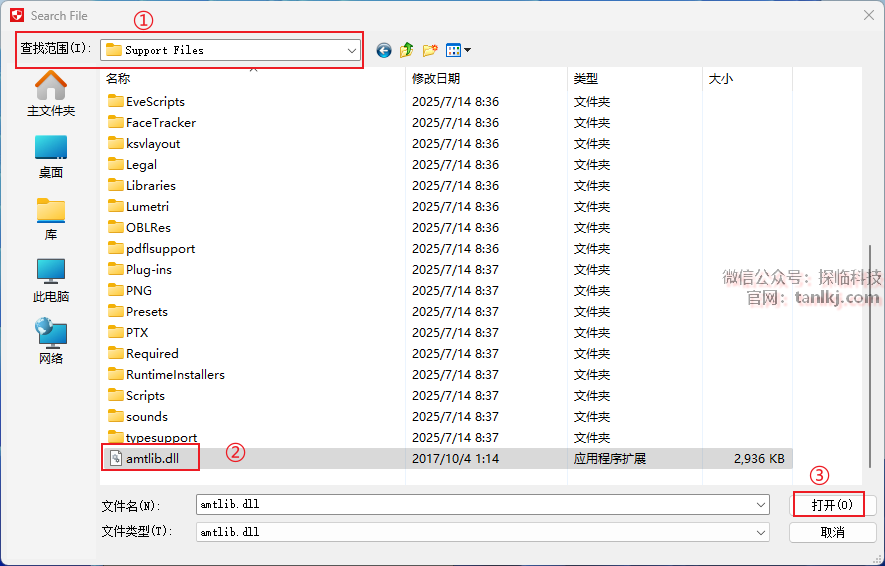
Task: Open the Network shortcut in sidebar
Action: pyautogui.click(x=51, y=341)
